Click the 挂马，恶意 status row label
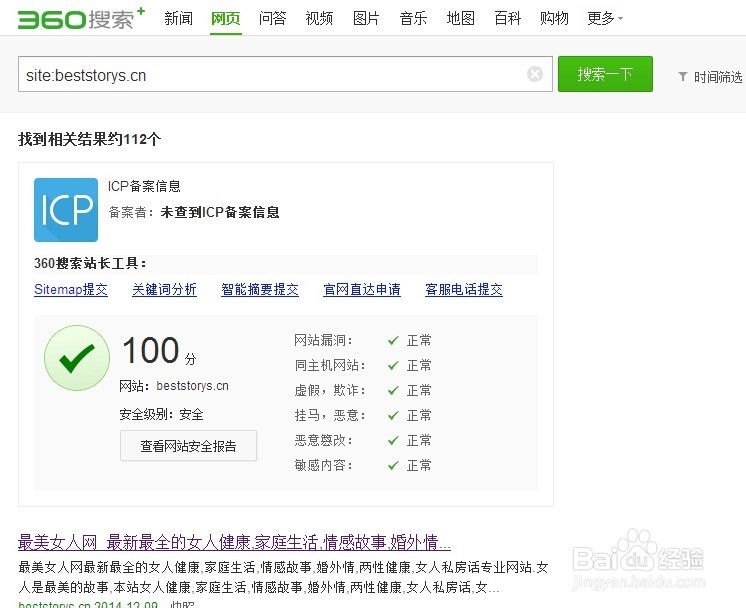746x608 pixels. (x=330, y=415)
